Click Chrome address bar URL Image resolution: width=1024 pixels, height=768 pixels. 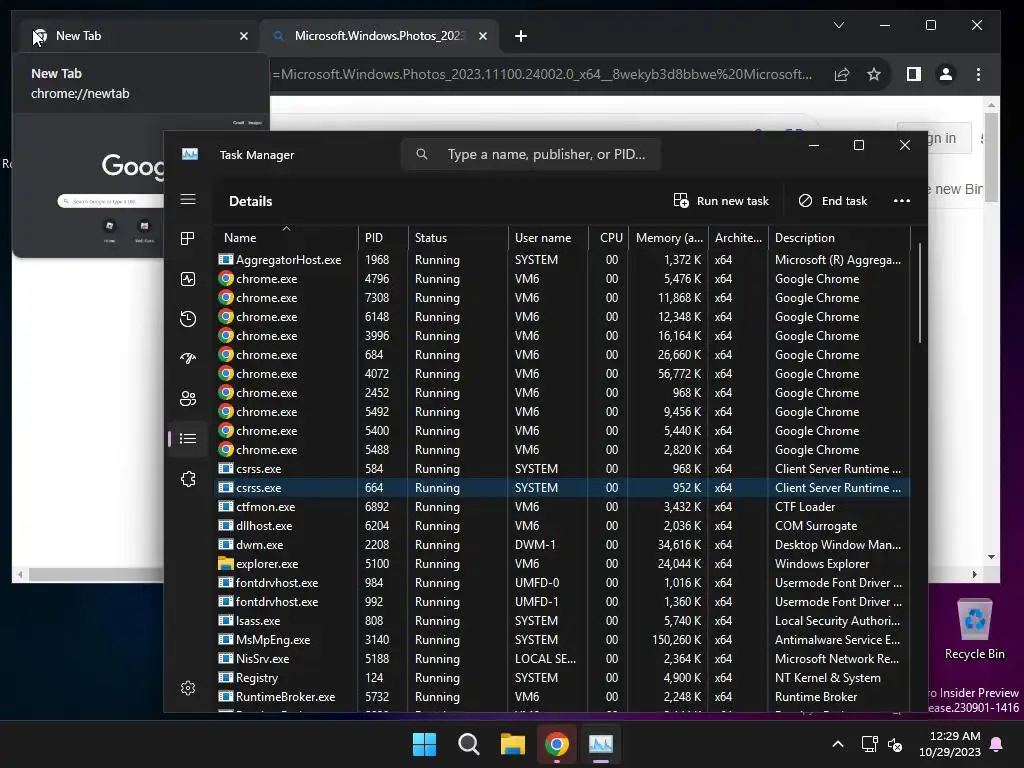[x=542, y=74]
